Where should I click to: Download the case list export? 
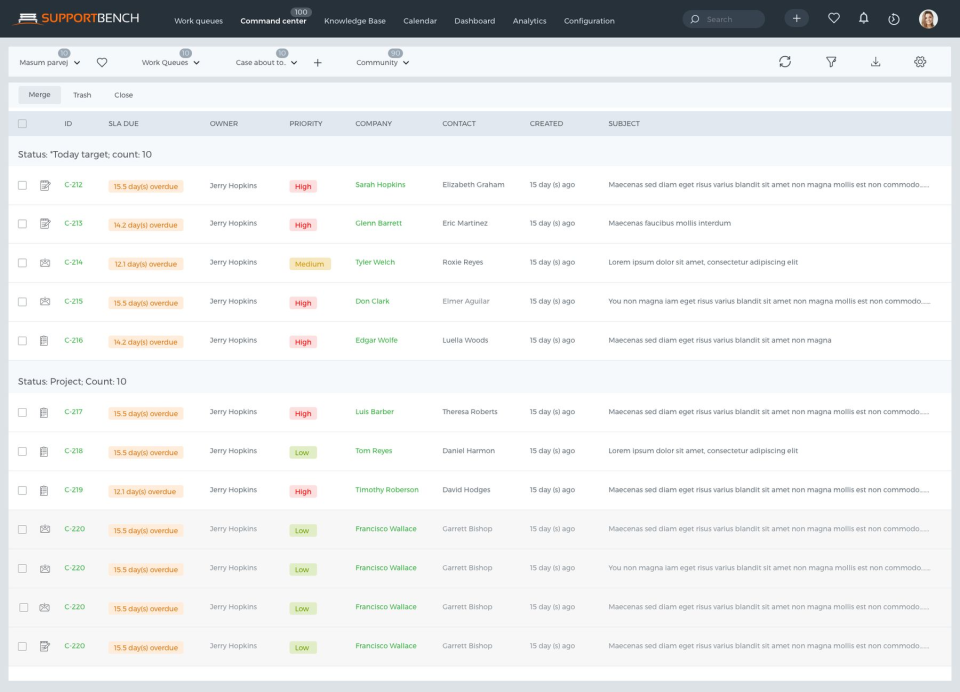pos(875,61)
